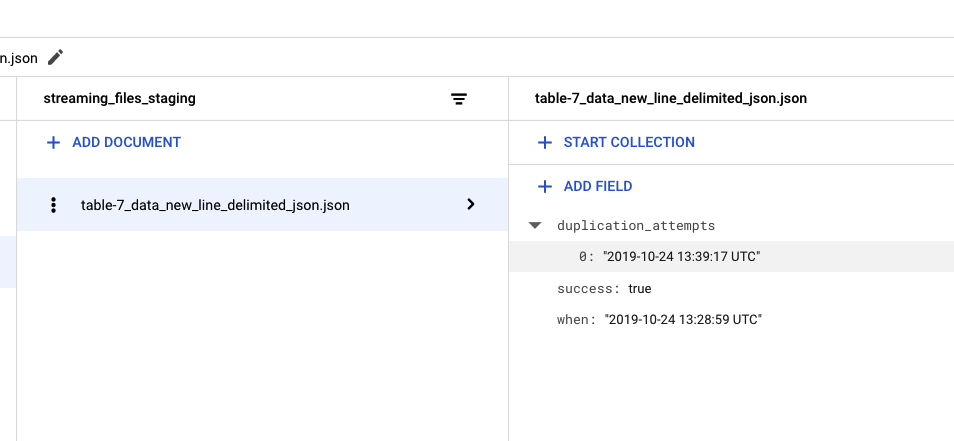Click the success field name

[588, 288]
